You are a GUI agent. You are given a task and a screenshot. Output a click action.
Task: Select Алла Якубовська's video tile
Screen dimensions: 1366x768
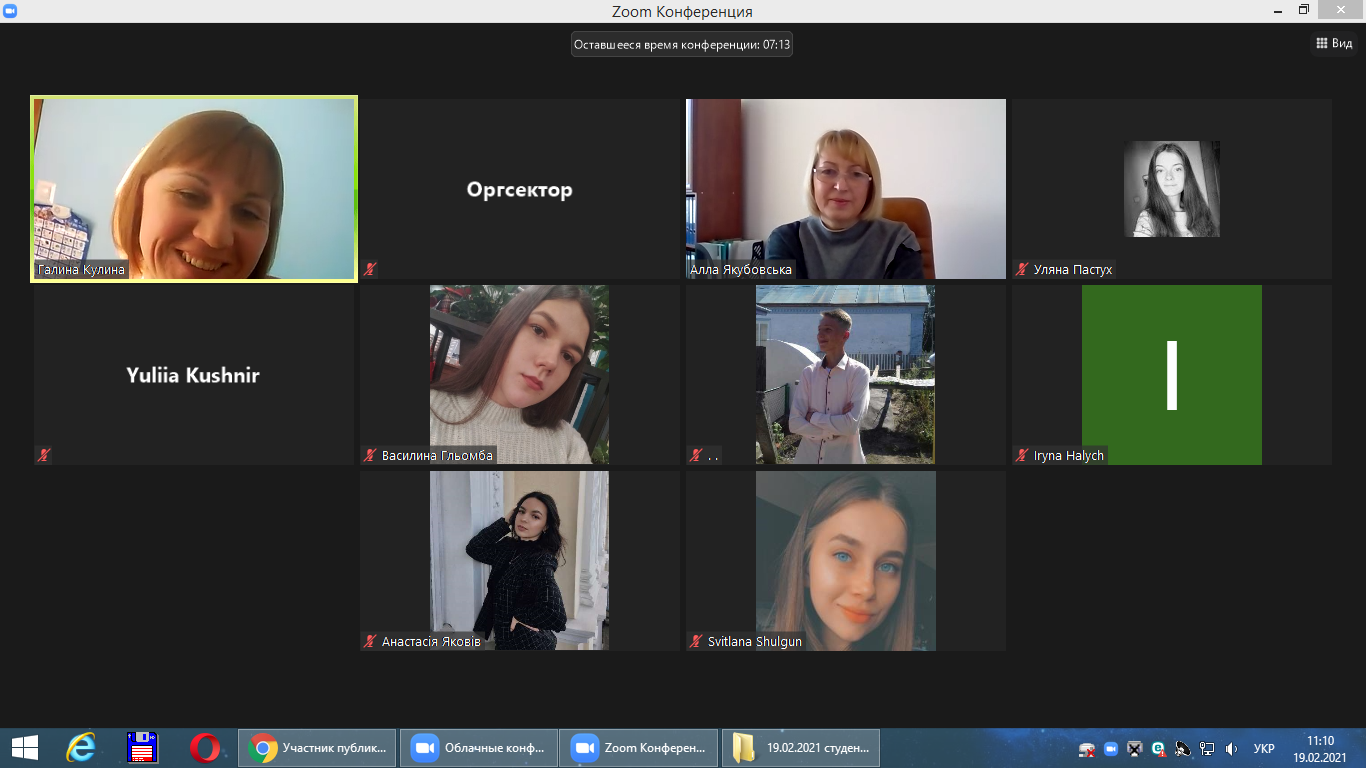(x=846, y=189)
